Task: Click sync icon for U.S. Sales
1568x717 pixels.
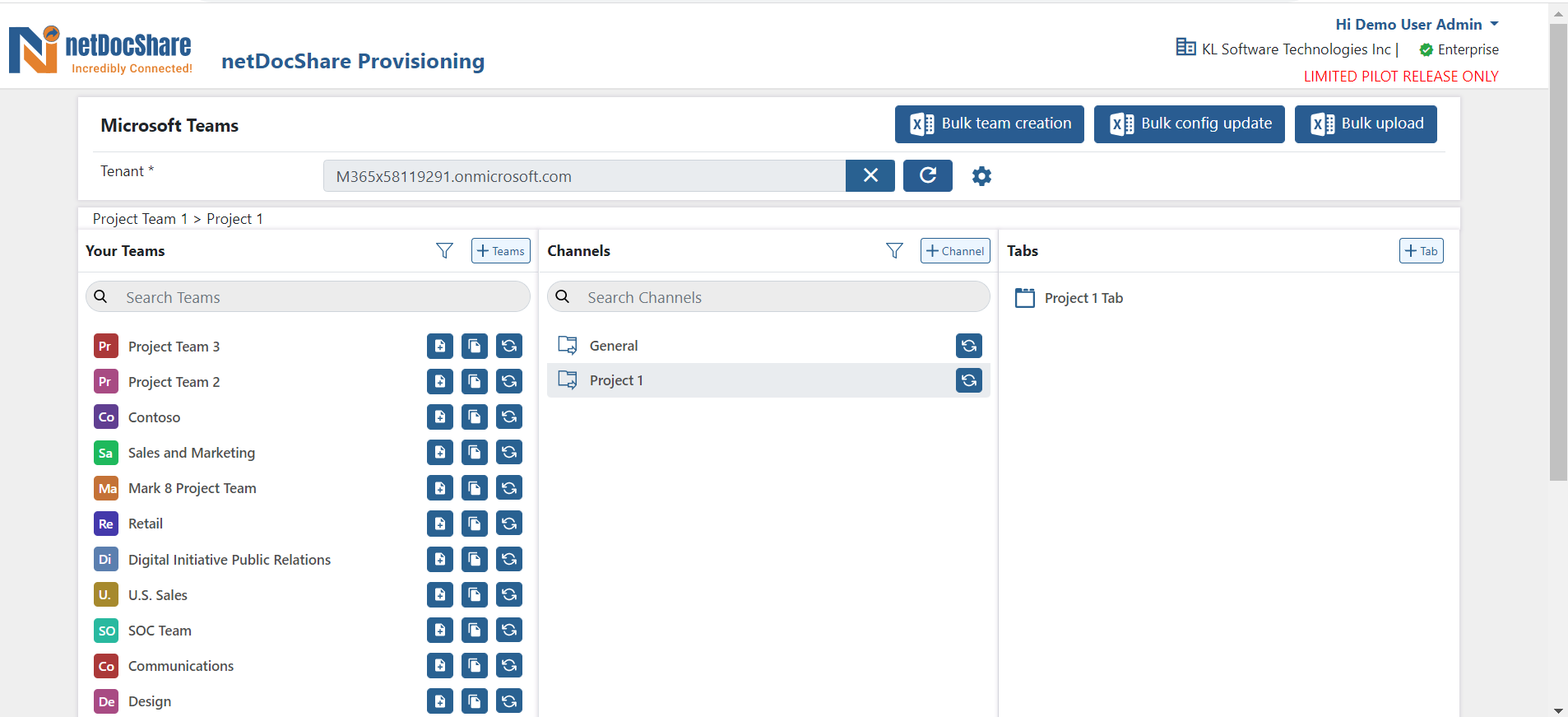Action: click(509, 594)
